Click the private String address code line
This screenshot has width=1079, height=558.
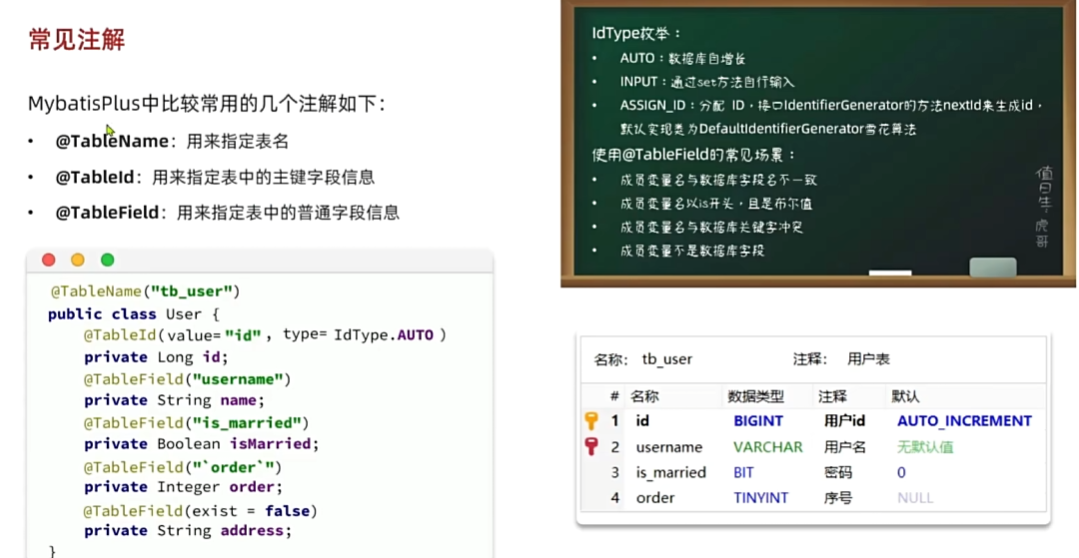[x=188, y=530]
